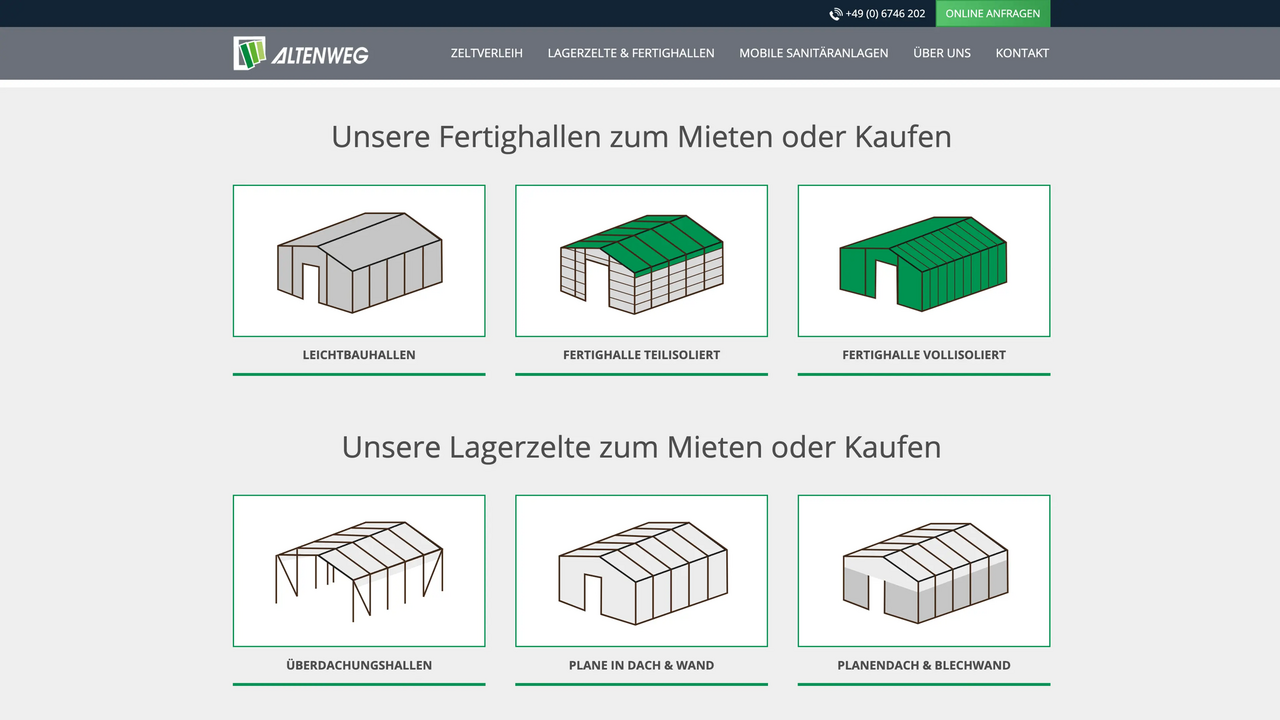Select the Plane in Dach & Wand illustration

(x=641, y=571)
